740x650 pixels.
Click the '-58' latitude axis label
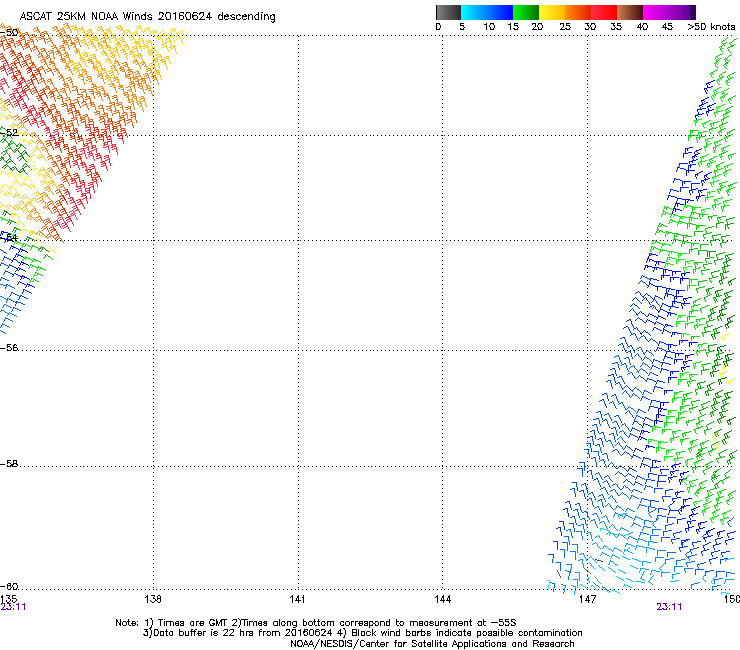point(9,464)
